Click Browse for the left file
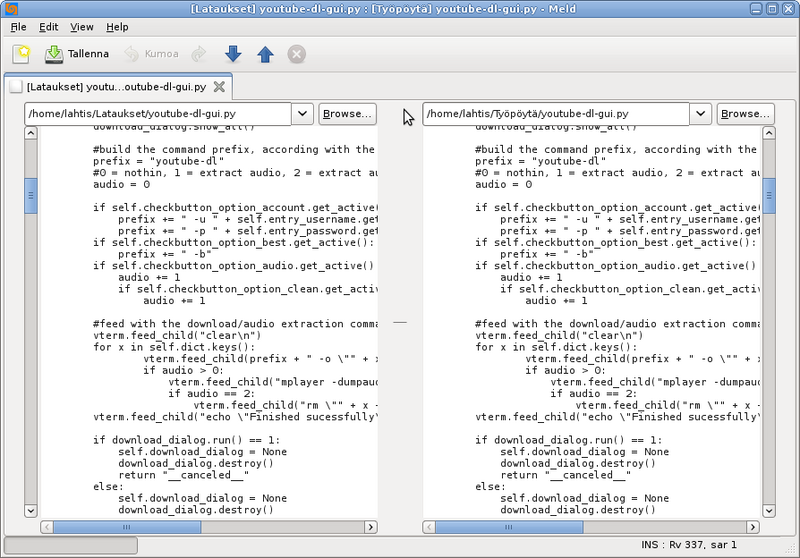Viewport: 800px width, 558px height. click(347, 114)
